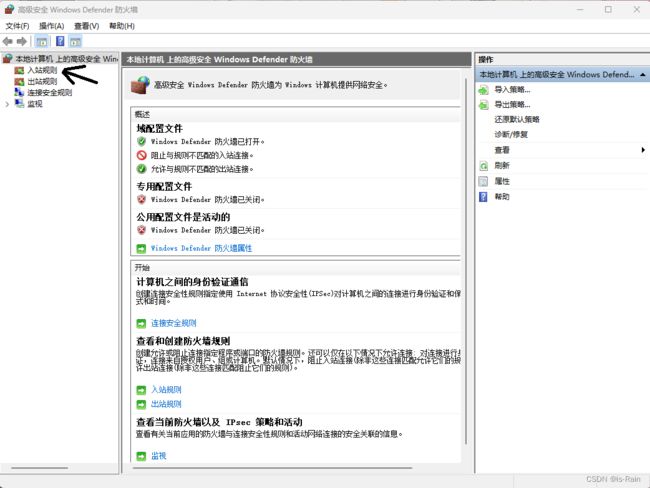Screen dimensions: 650x488
Task: Select 入站规则 in the left tree
Action: [x=42, y=70]
